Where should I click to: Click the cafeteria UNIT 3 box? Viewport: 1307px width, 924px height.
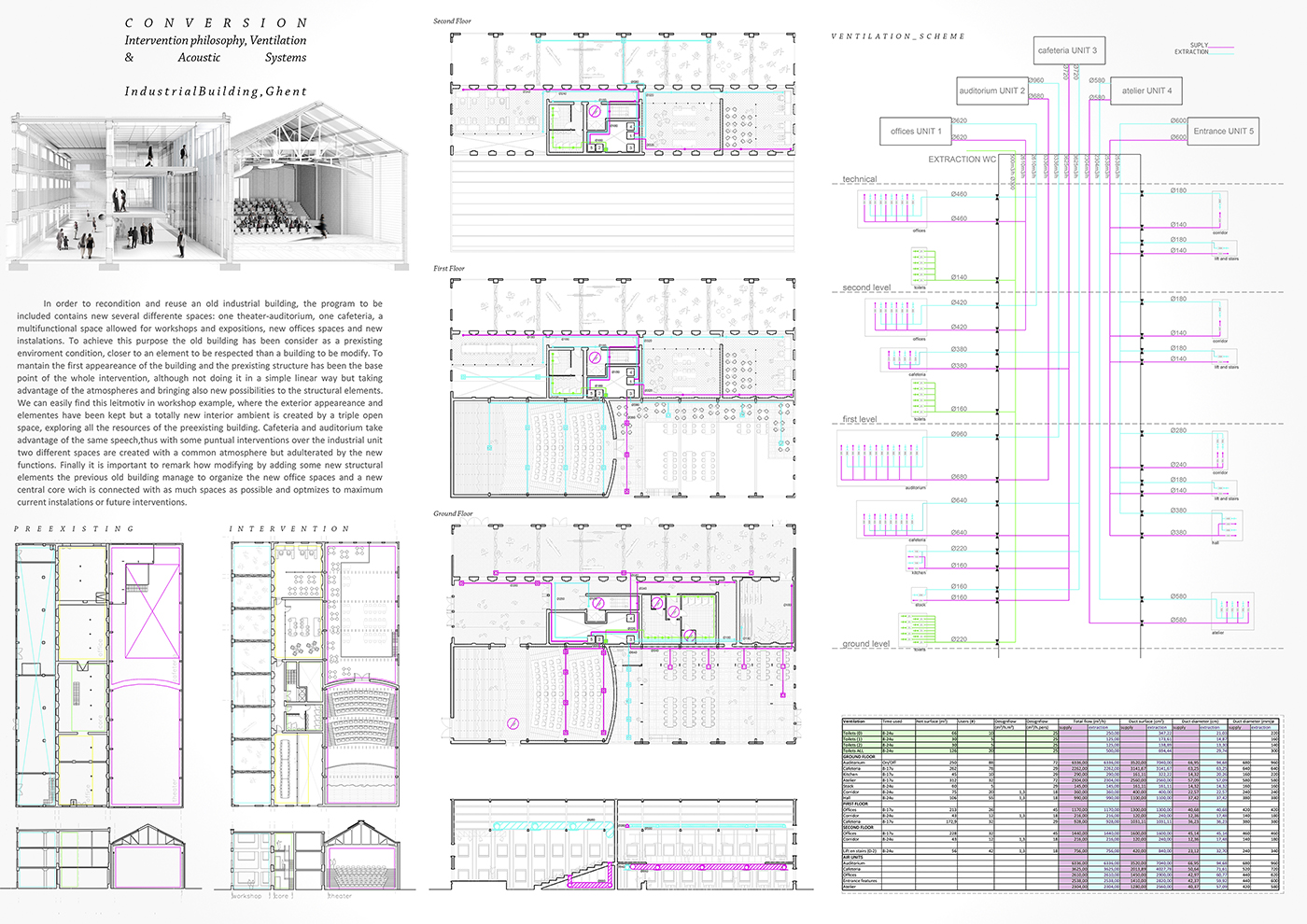pyautogui.click(x=1067, y=50)
